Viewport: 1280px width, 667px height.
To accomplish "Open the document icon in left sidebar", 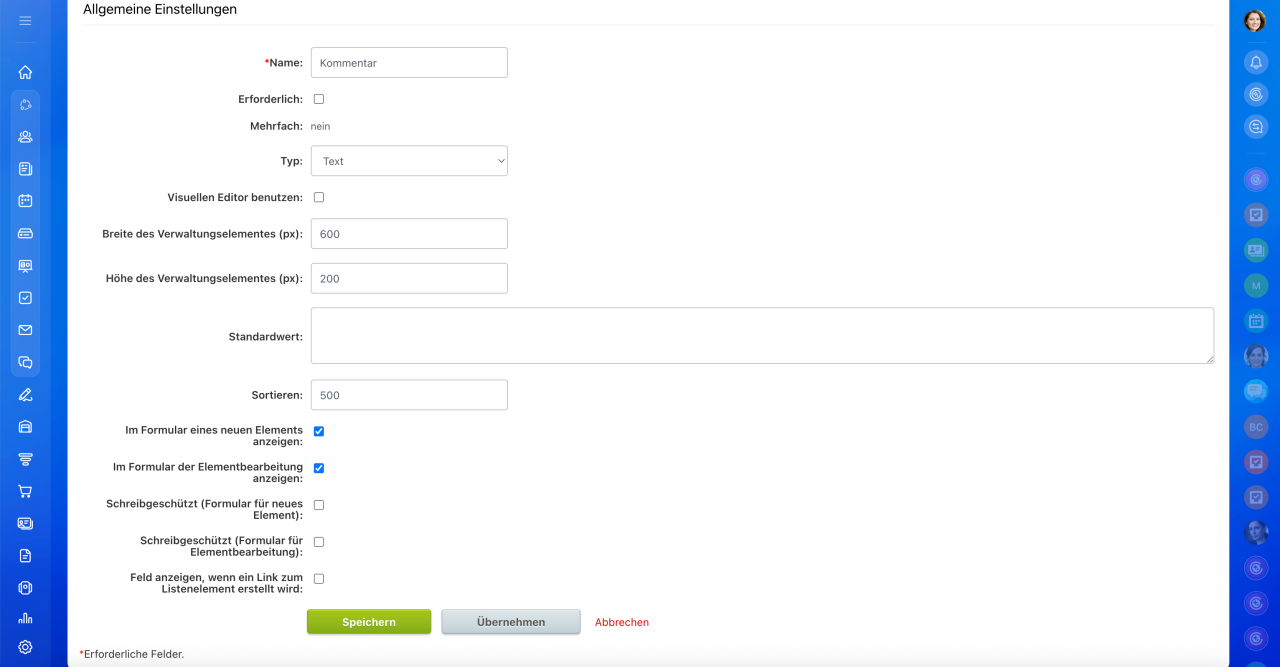I will (x=25, y=556).
